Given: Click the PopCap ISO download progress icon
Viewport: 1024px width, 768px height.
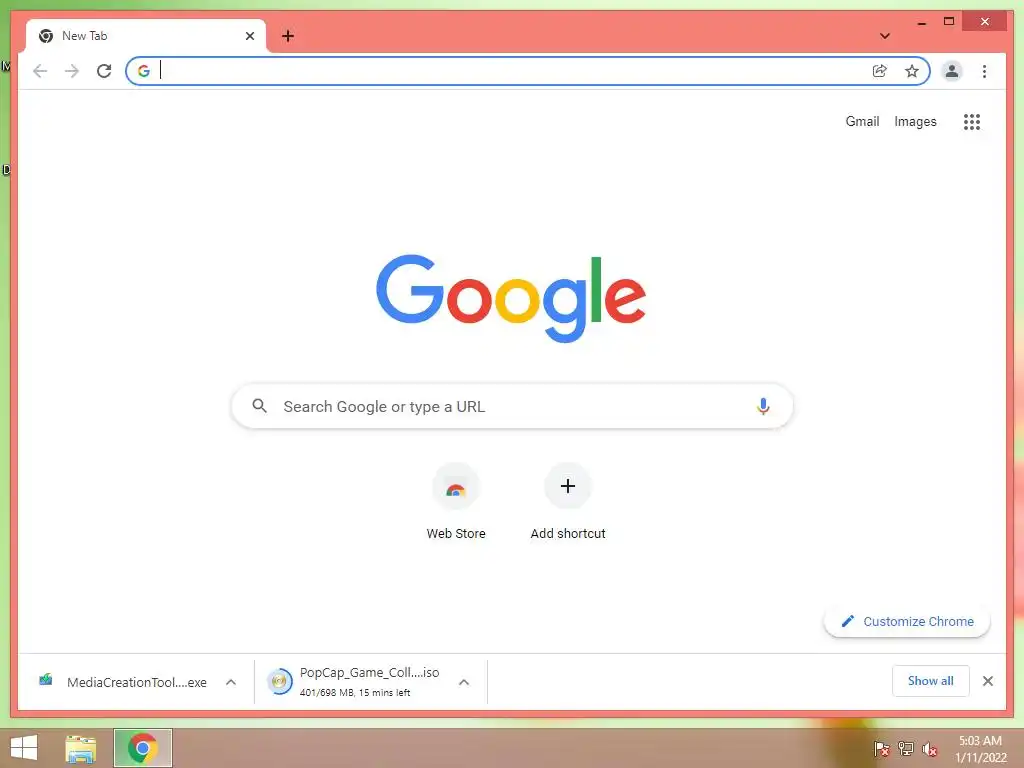Looking at the screenshot, I should [x=280, y=682].
